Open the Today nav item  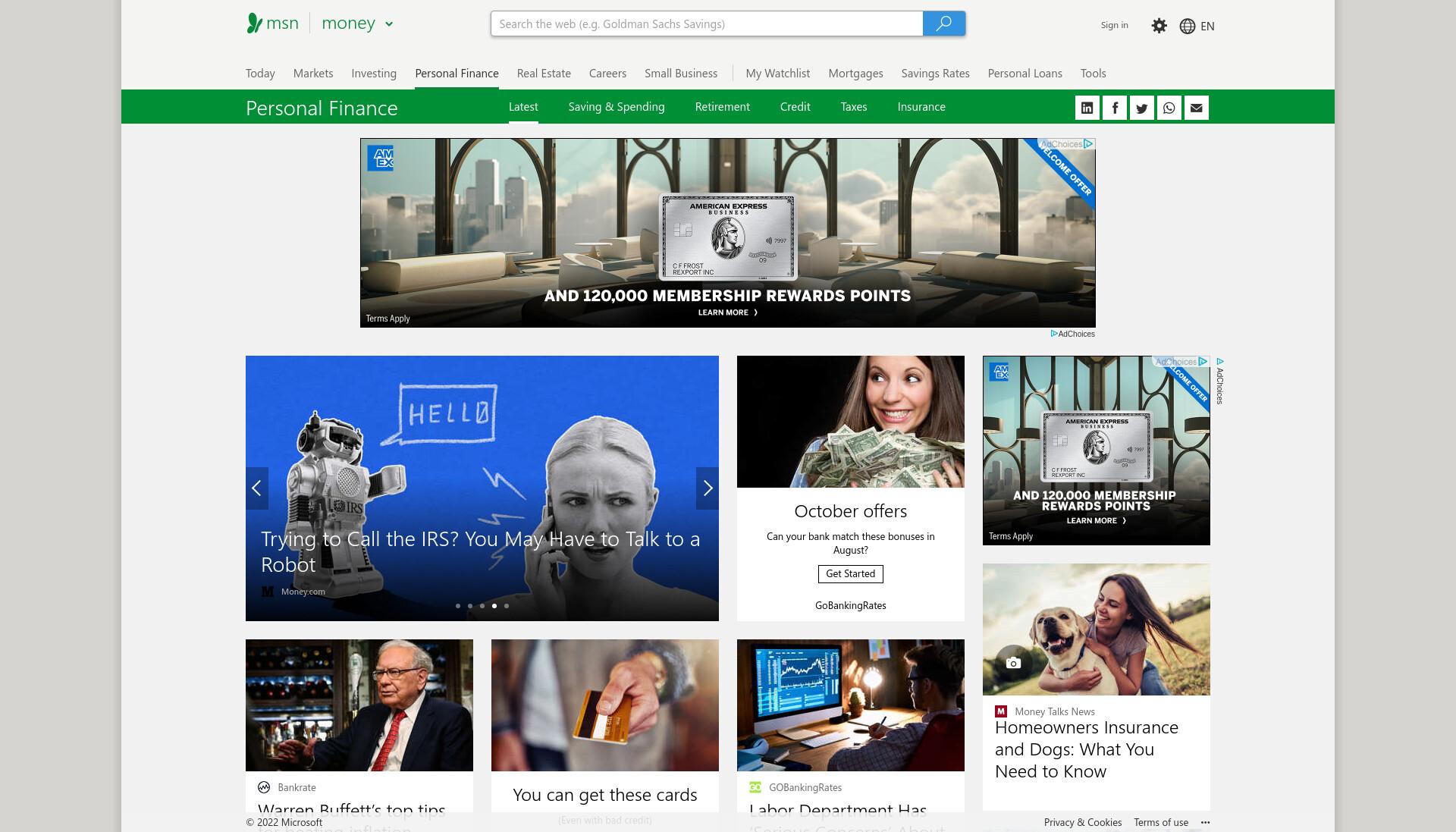(260, 74)
